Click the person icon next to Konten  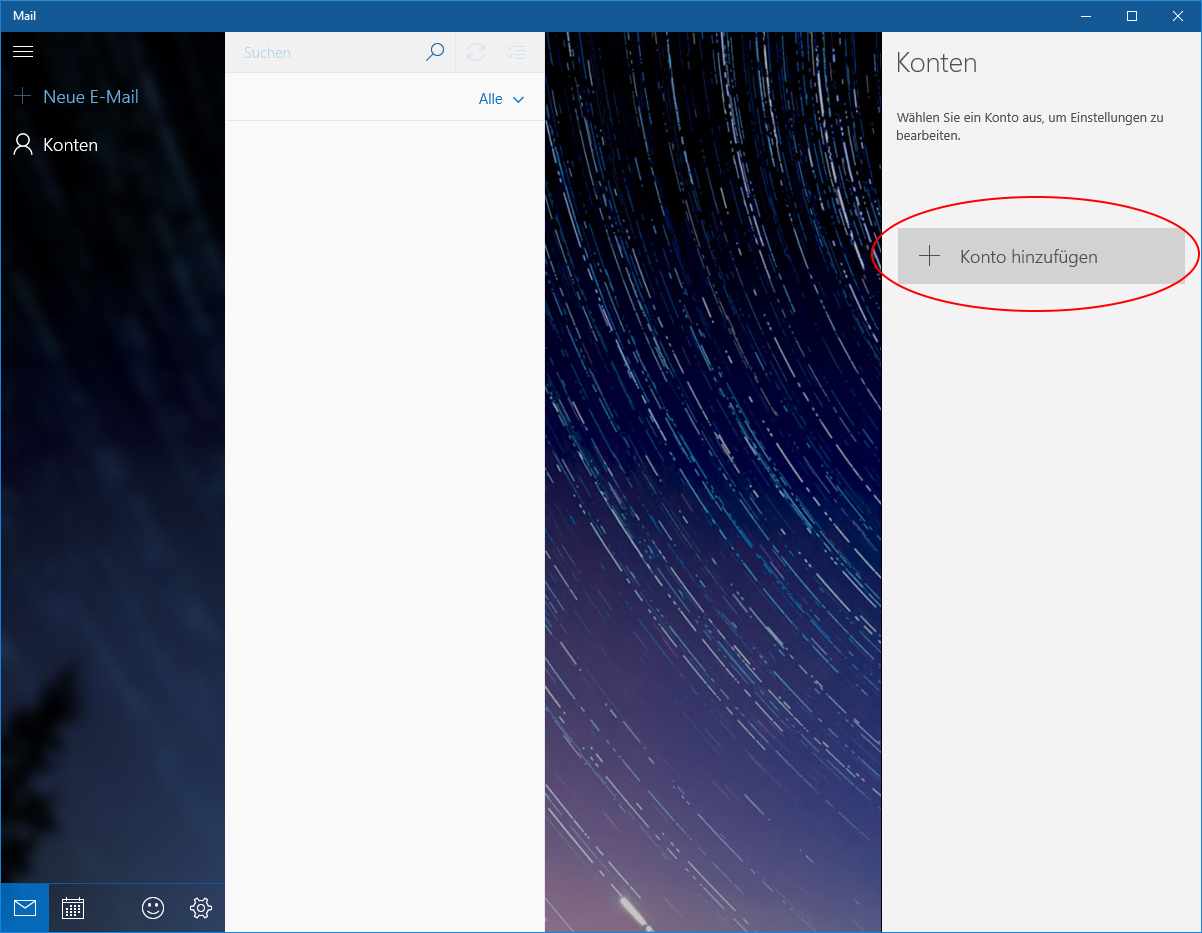(22, 145)
